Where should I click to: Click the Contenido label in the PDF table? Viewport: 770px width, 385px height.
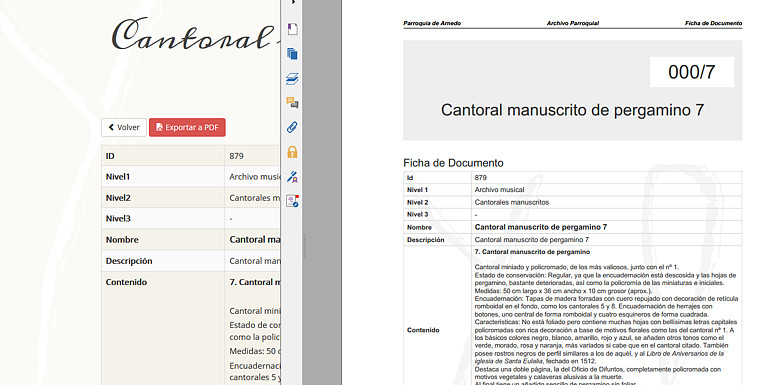423,330
